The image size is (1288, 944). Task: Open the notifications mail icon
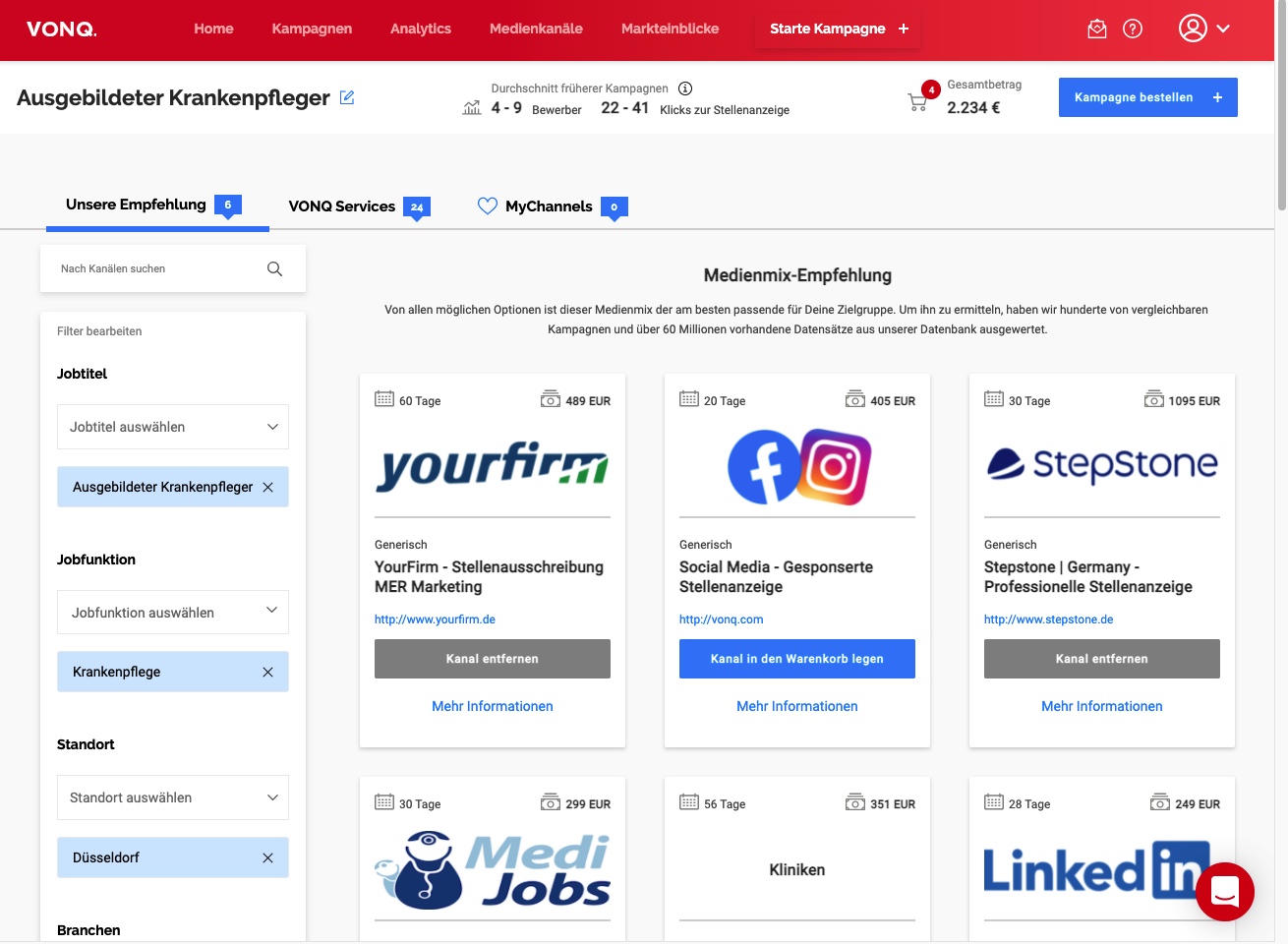[1097, 29]
